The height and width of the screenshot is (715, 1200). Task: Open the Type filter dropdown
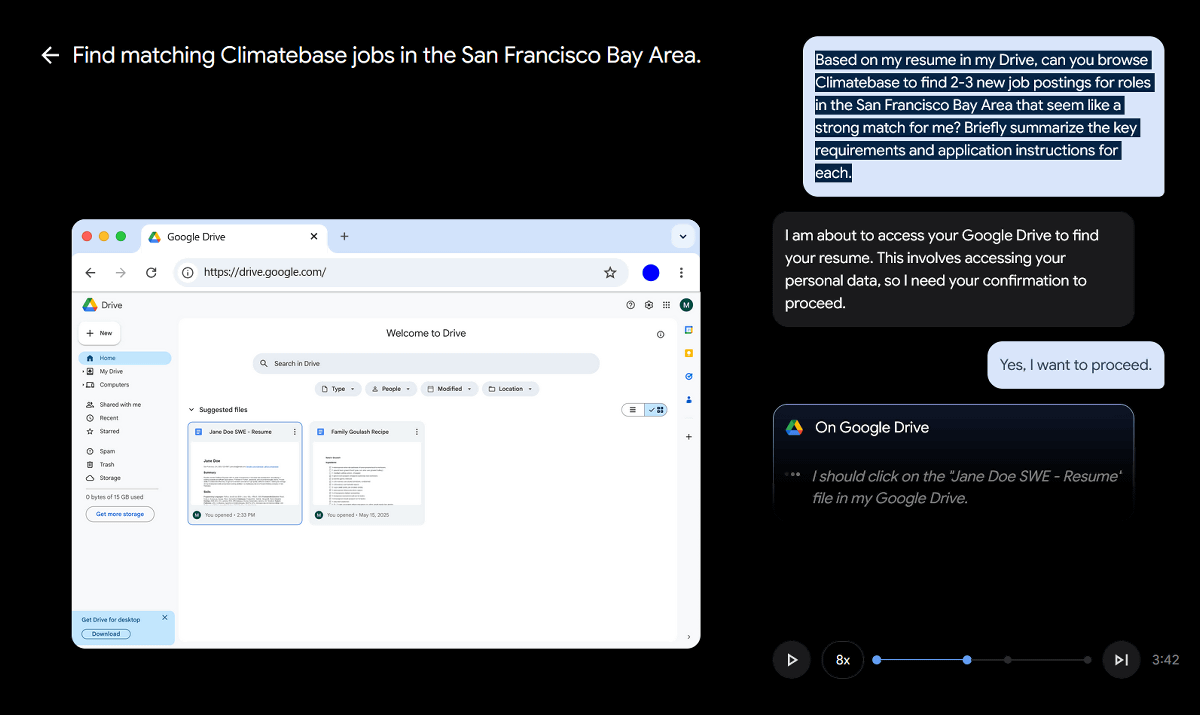tap(338, 389)
